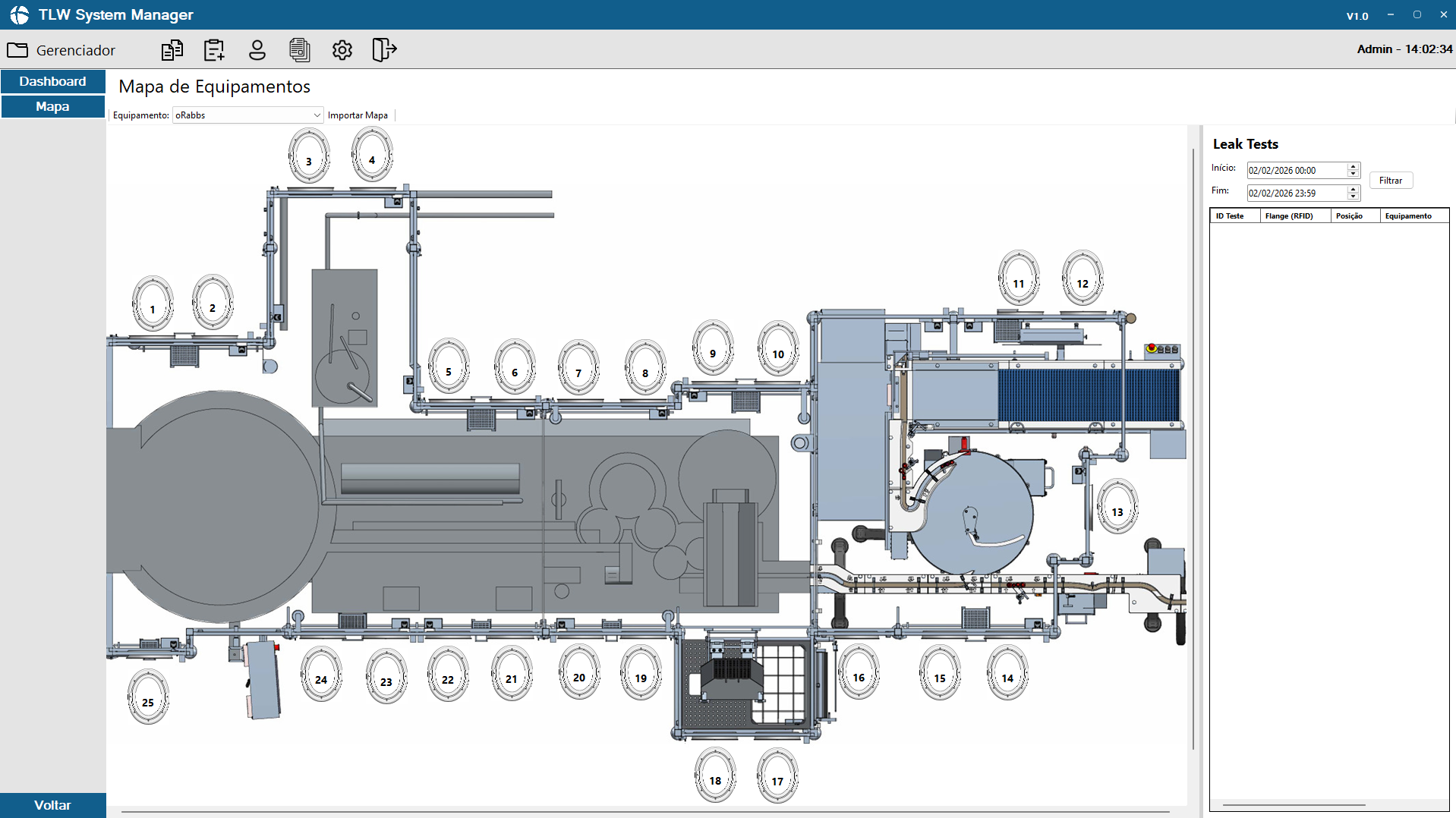Click flange marker number 25
Screen dimensions: 1456x818
tap(148, 697)
